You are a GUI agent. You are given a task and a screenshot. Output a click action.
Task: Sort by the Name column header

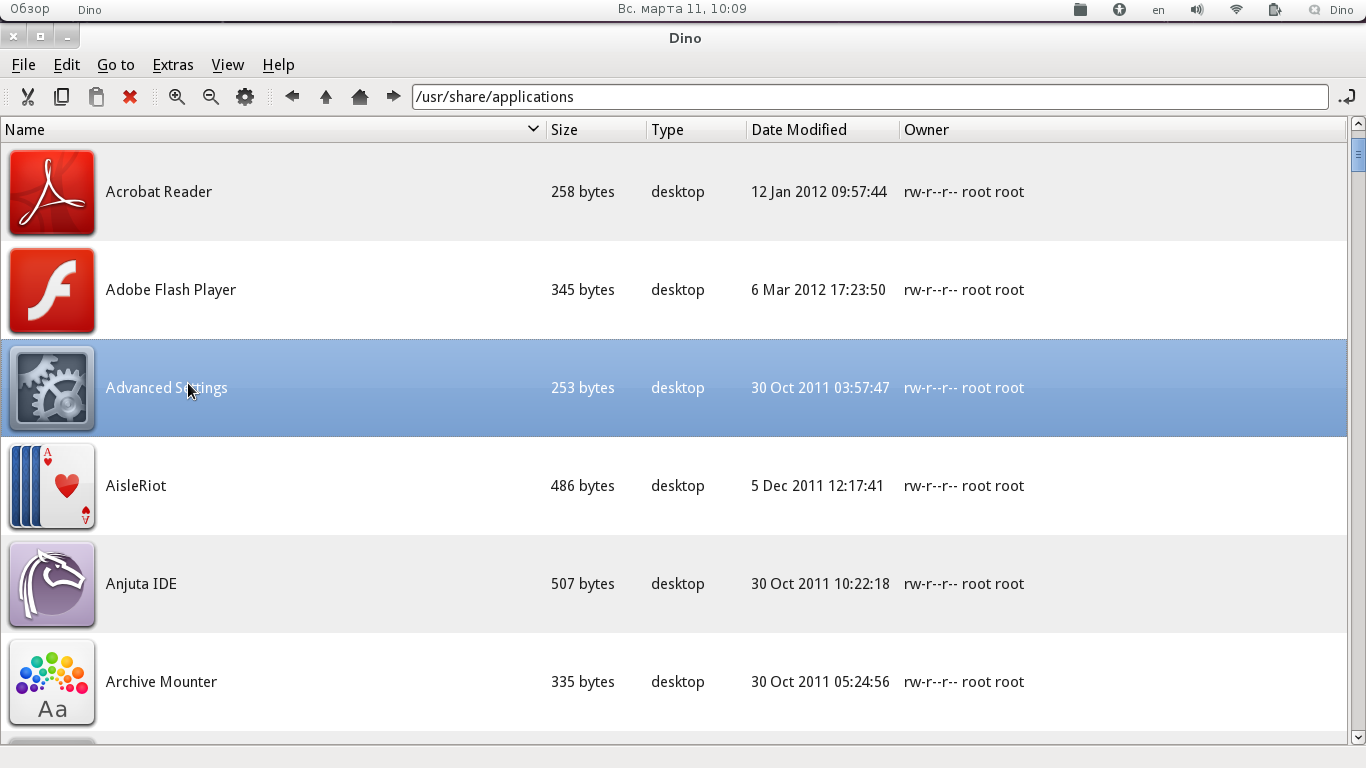coord(273,130)
